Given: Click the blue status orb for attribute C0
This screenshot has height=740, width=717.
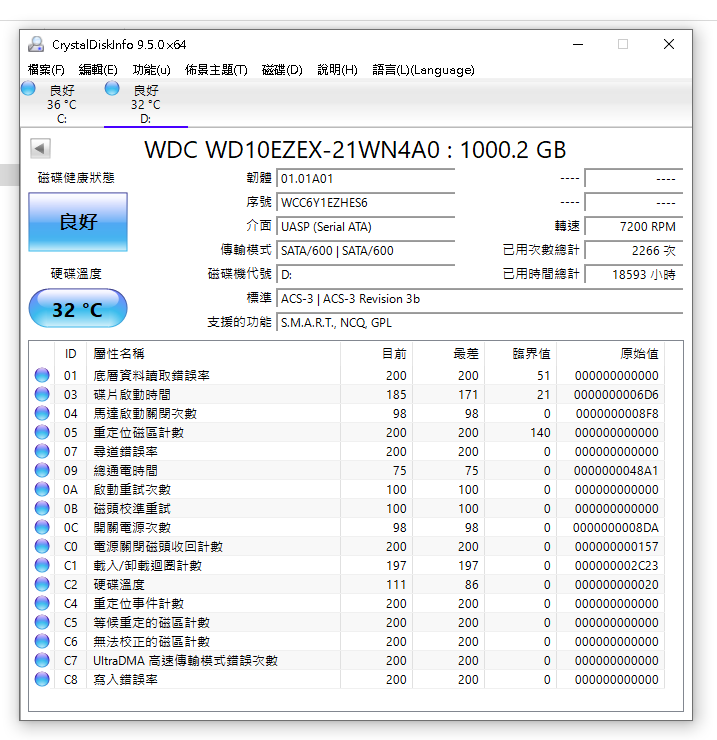Looking at the screenshot, I should (42, 547).
